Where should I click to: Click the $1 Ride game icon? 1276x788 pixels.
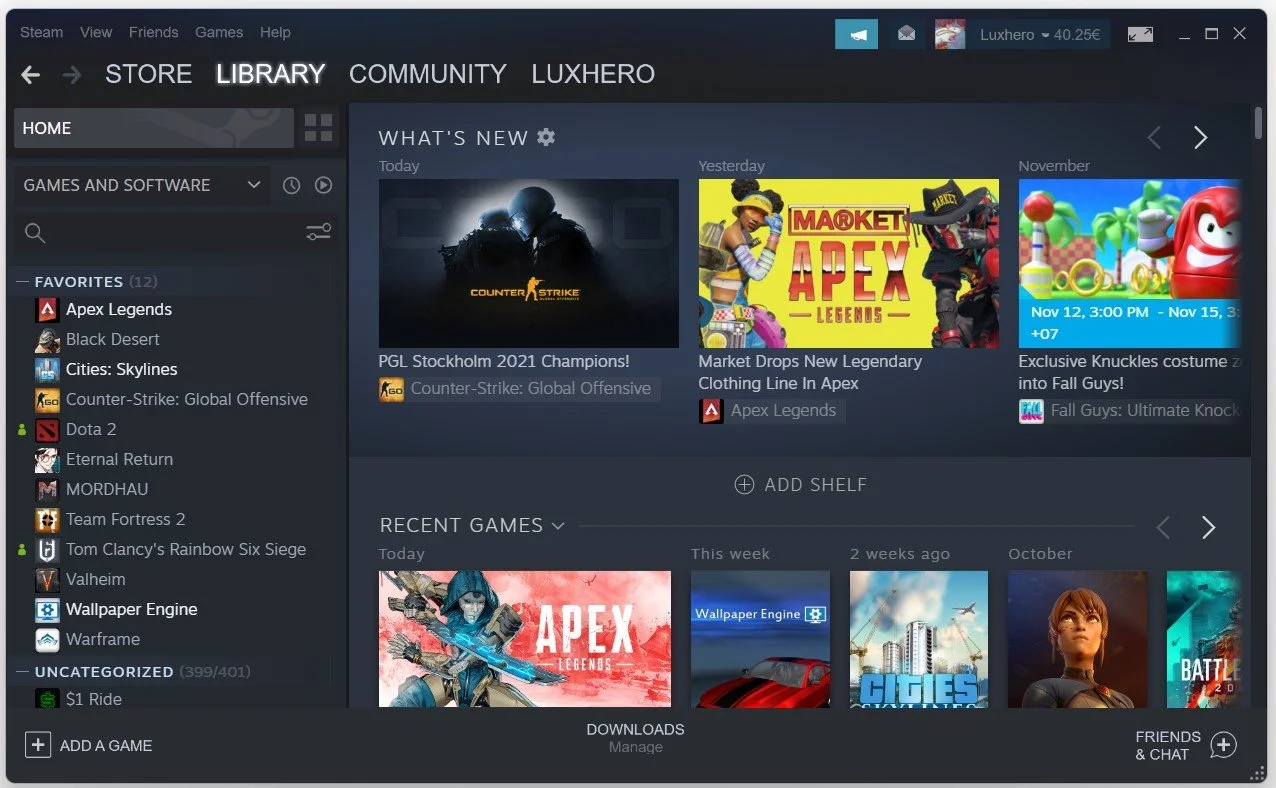coord(47,699)
